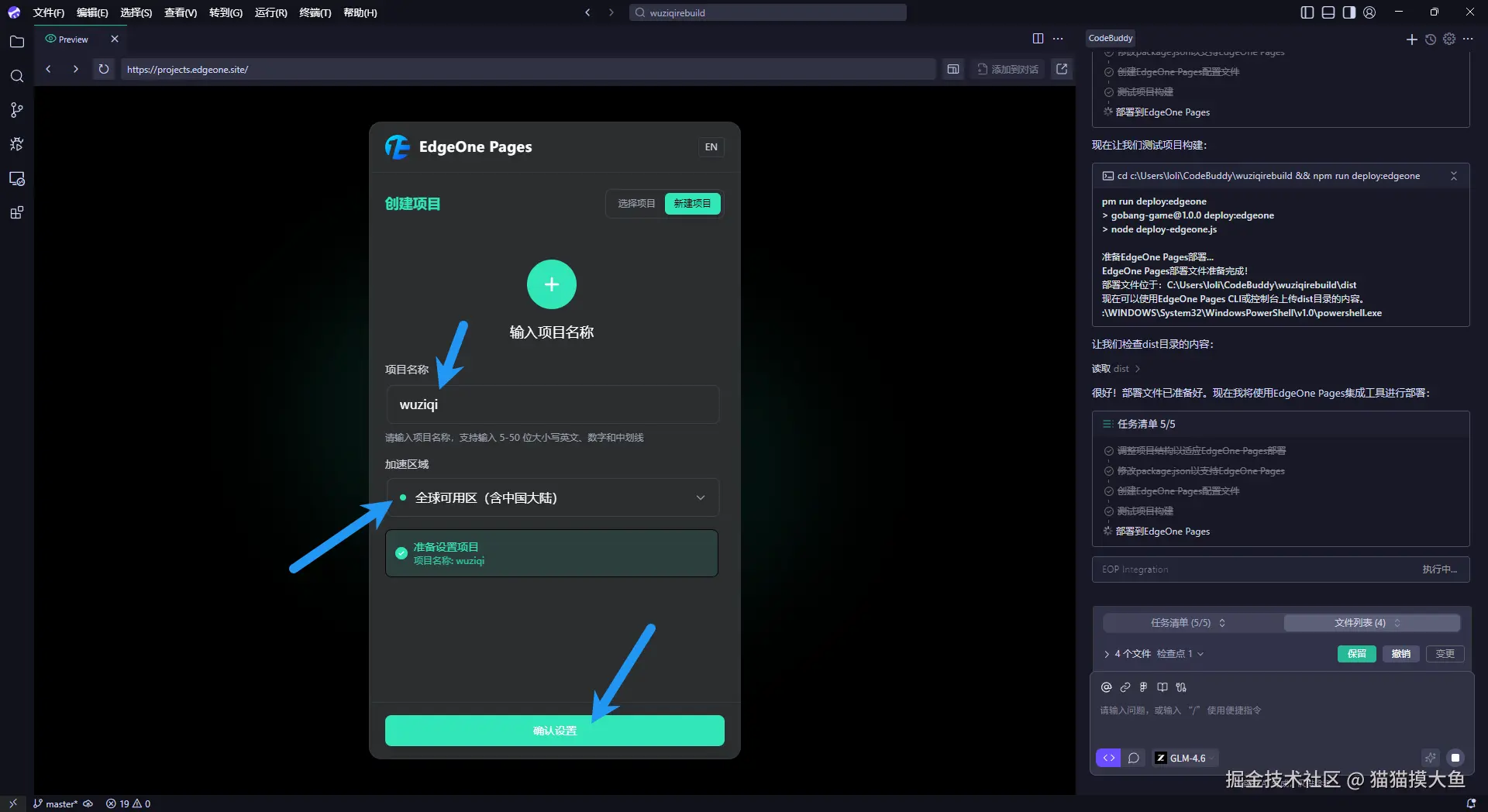Image resolution: width=1488 pixels, height=812 pixels.
Task: Click the @ mention icon in chat input
Action: 1106,687
